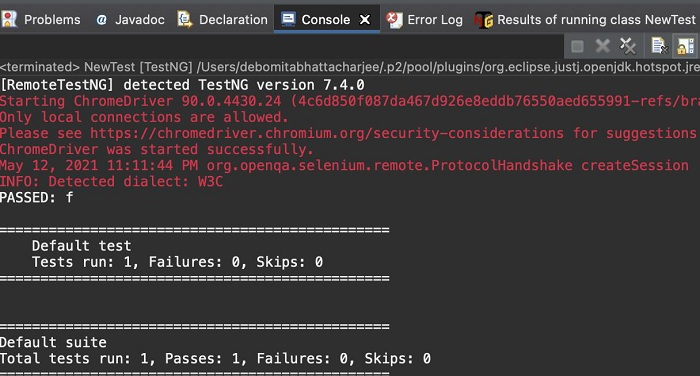This screenshot has width=700, height=376.
Task: Click the PASSED: f output line
Action: point(37,197)
